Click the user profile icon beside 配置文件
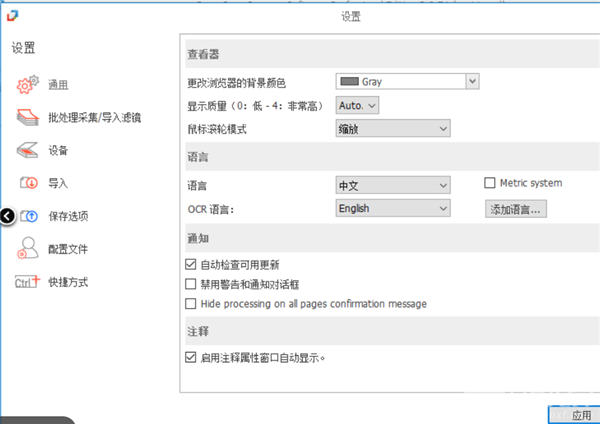The image size is (600, 424). pos(27,248)
